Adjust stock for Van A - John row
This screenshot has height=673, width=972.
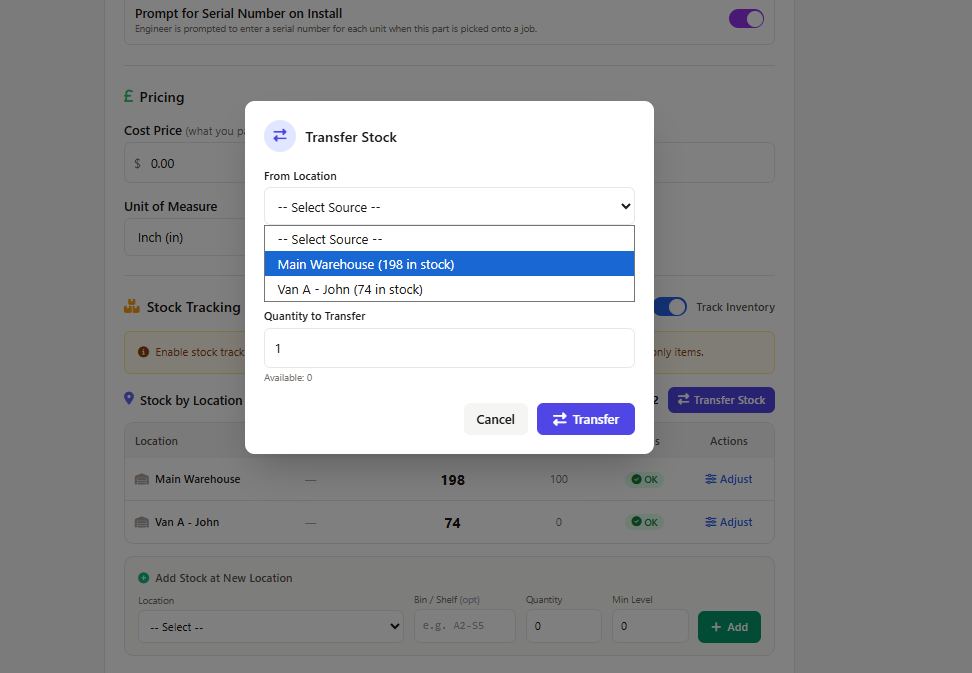[x=729, y=522]
